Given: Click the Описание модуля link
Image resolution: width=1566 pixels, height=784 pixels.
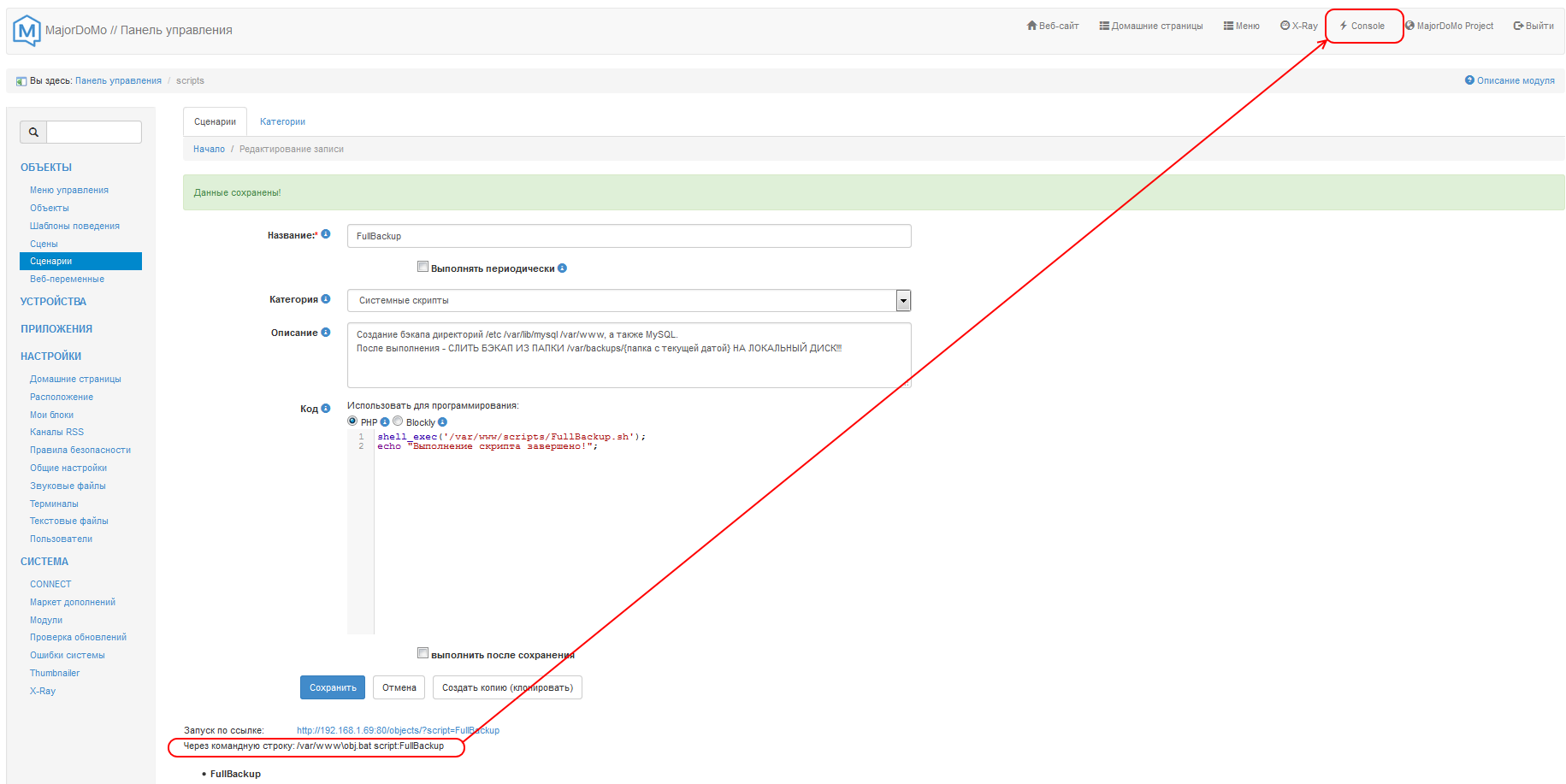Looking at the screenshot, I should (1516, 80).
